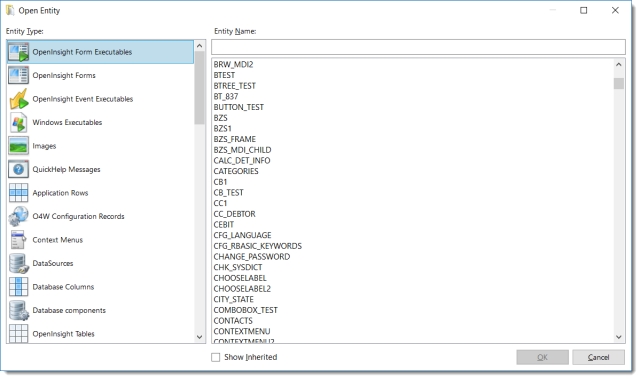This screenshot has width=640, height=379.
Task: Click Entity Type list scroll-up arrow
Action: coord(200,46)
